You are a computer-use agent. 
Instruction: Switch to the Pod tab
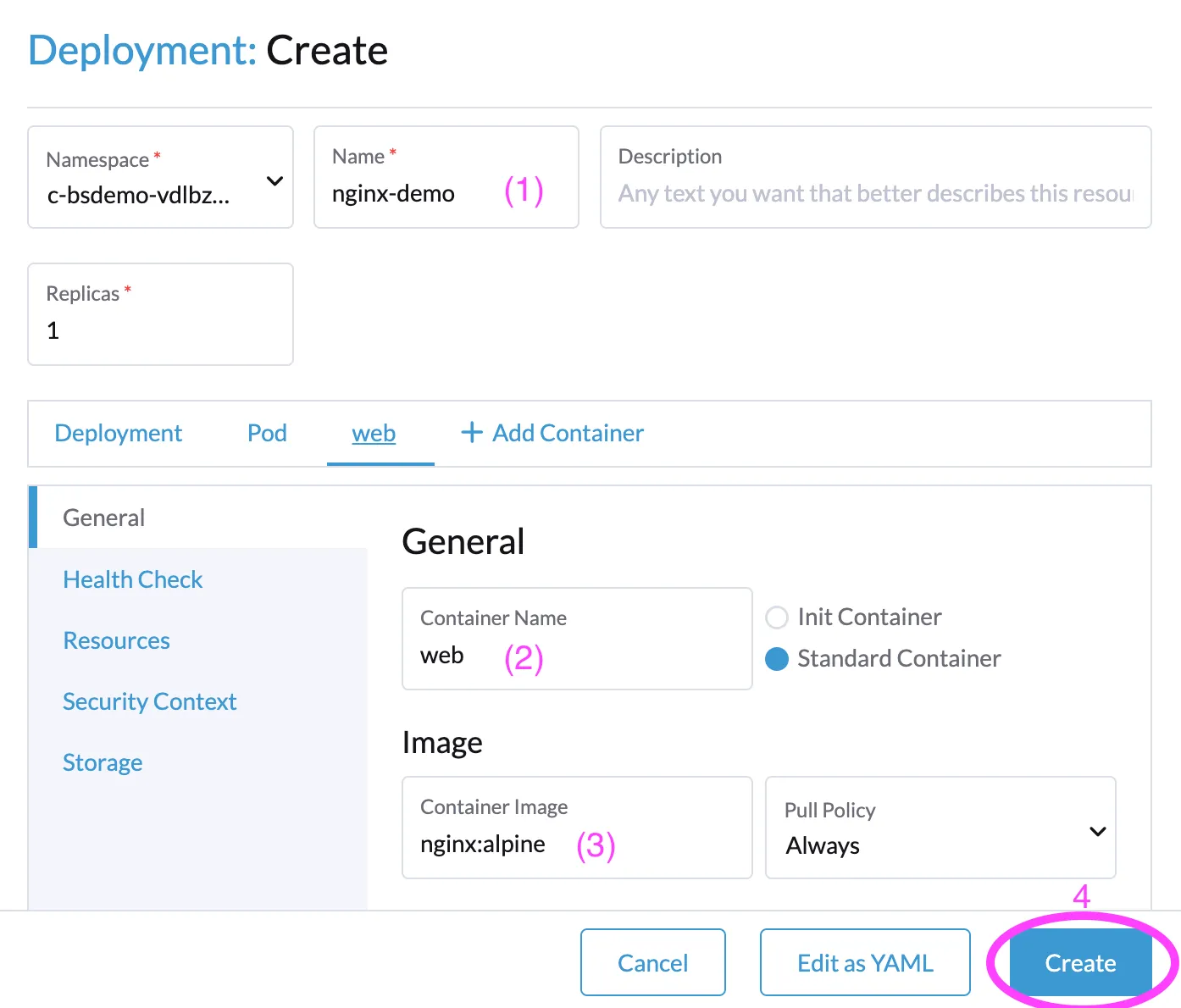coord(267,433)
